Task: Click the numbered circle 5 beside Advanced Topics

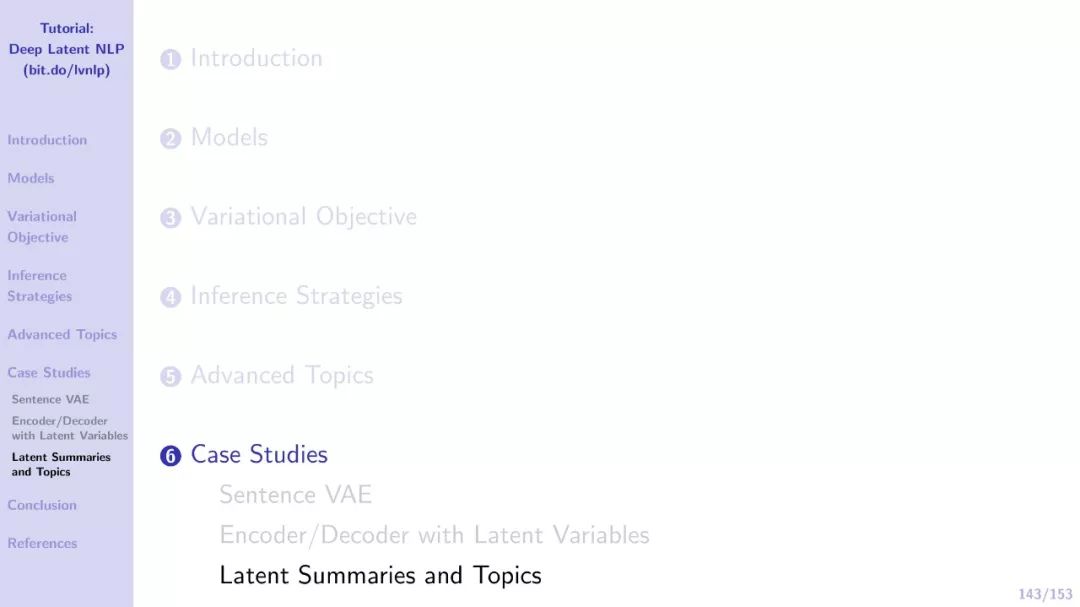Action: click(170, 376)
